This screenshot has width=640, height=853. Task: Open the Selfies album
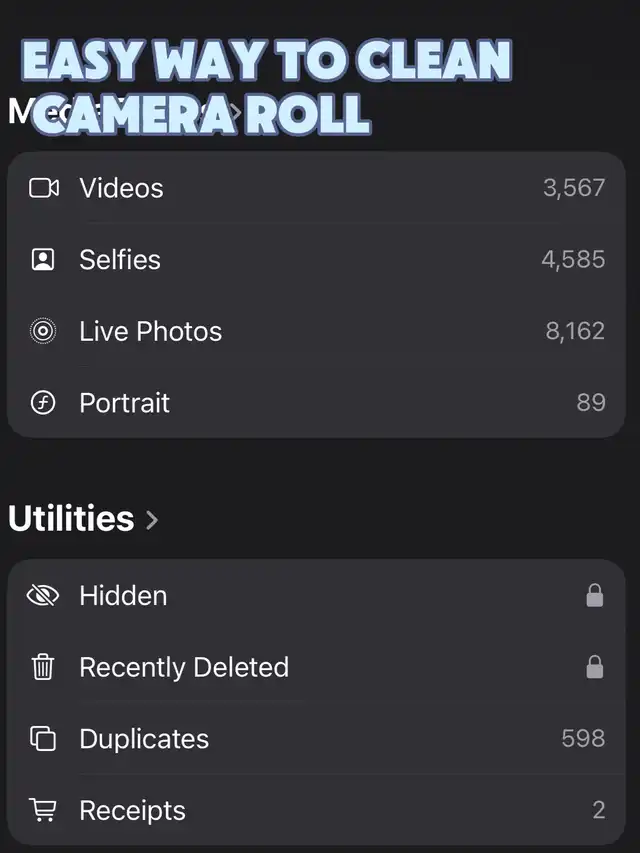point(120,260)
